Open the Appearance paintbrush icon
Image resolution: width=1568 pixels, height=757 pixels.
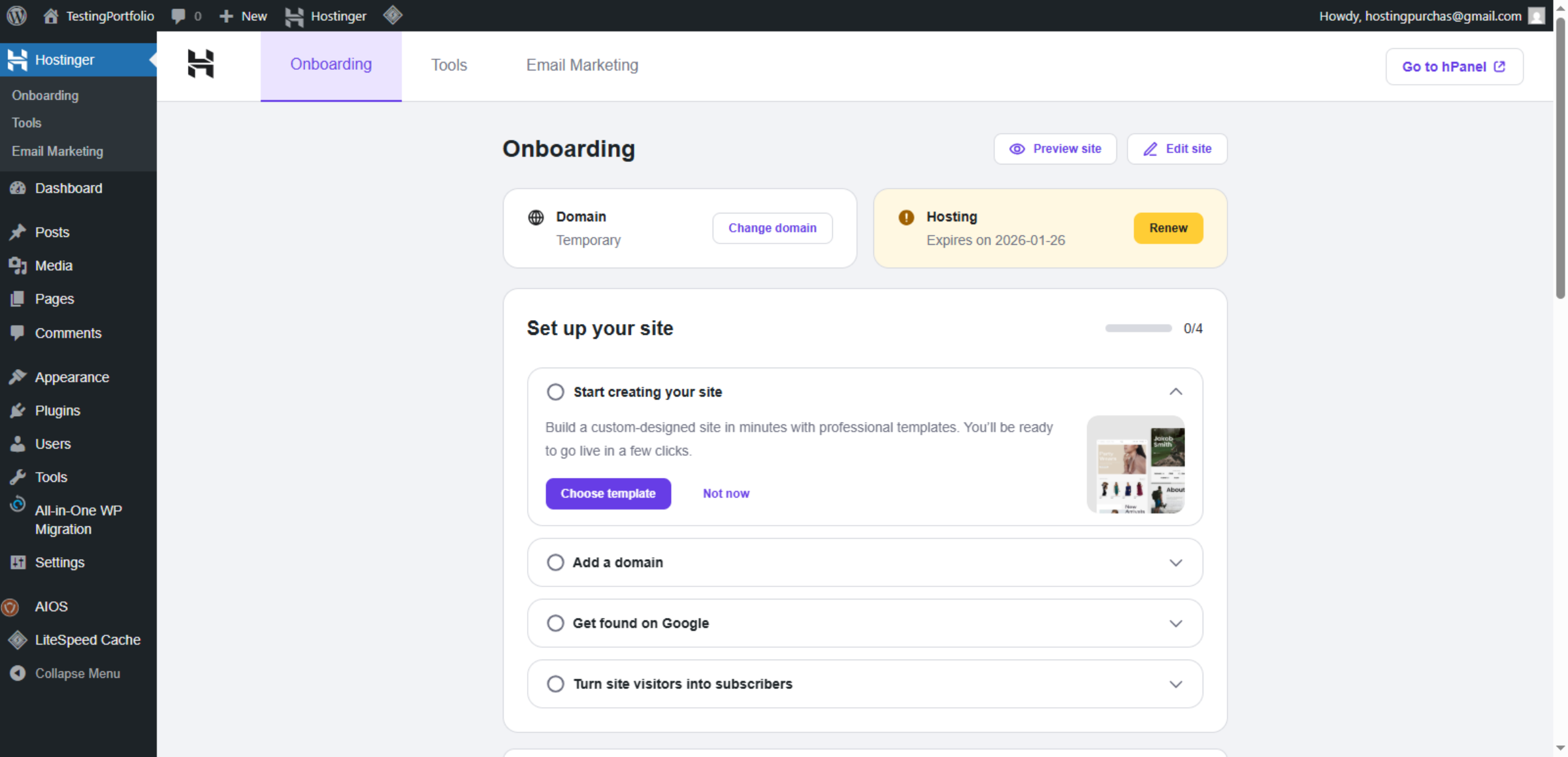(x=18, y=377)
